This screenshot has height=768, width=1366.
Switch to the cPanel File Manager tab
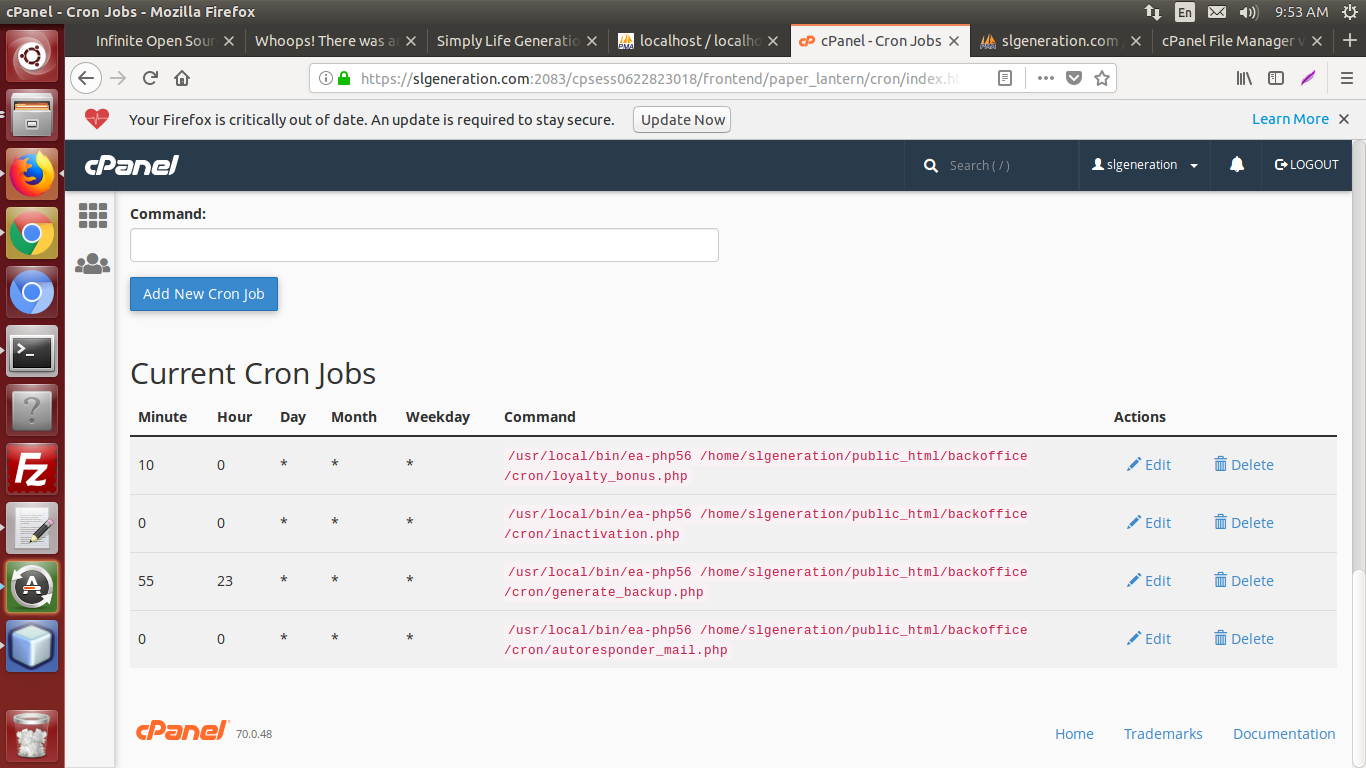pos(1231,41)
